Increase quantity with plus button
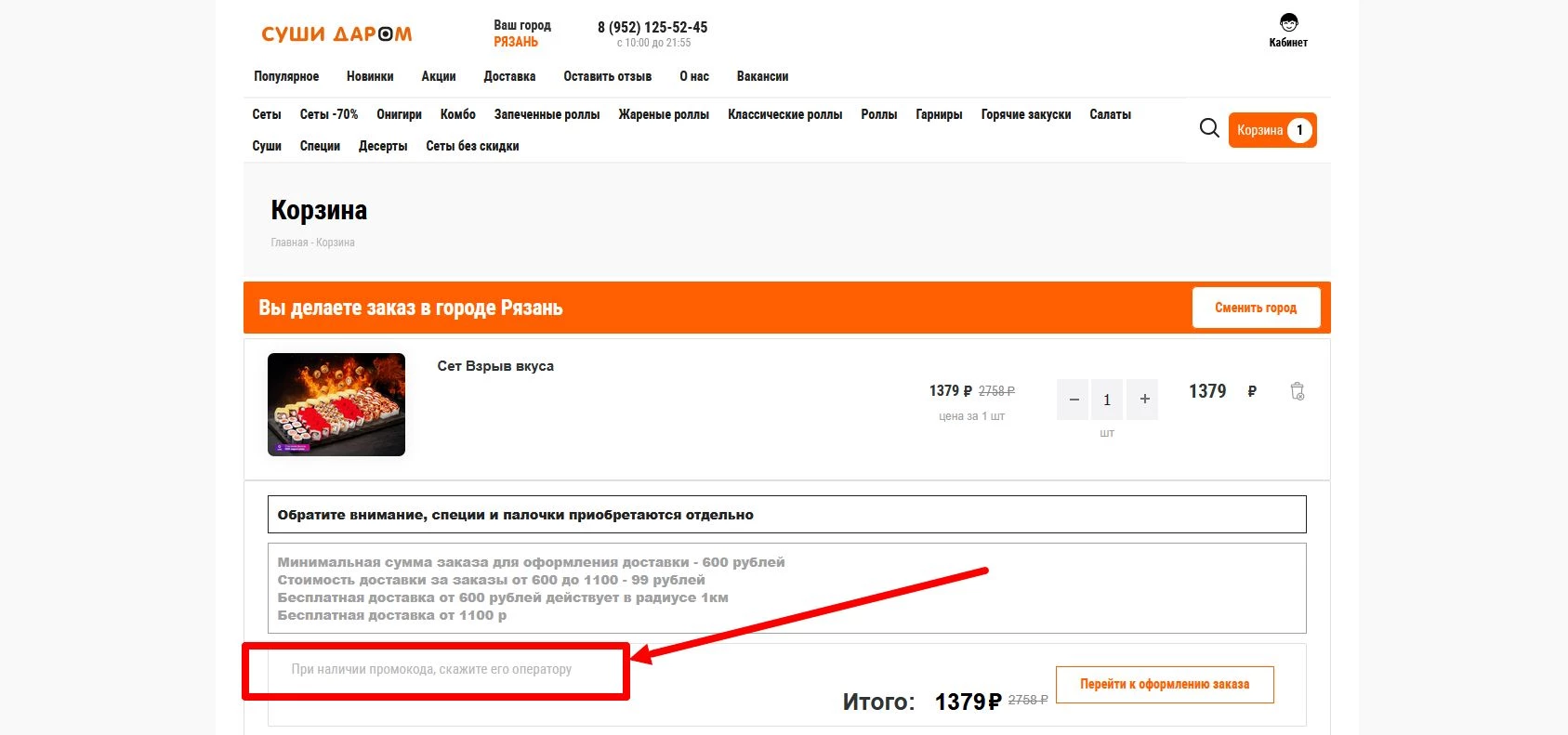Screen dimensions: 1568x735 [x=1144, y=399]
